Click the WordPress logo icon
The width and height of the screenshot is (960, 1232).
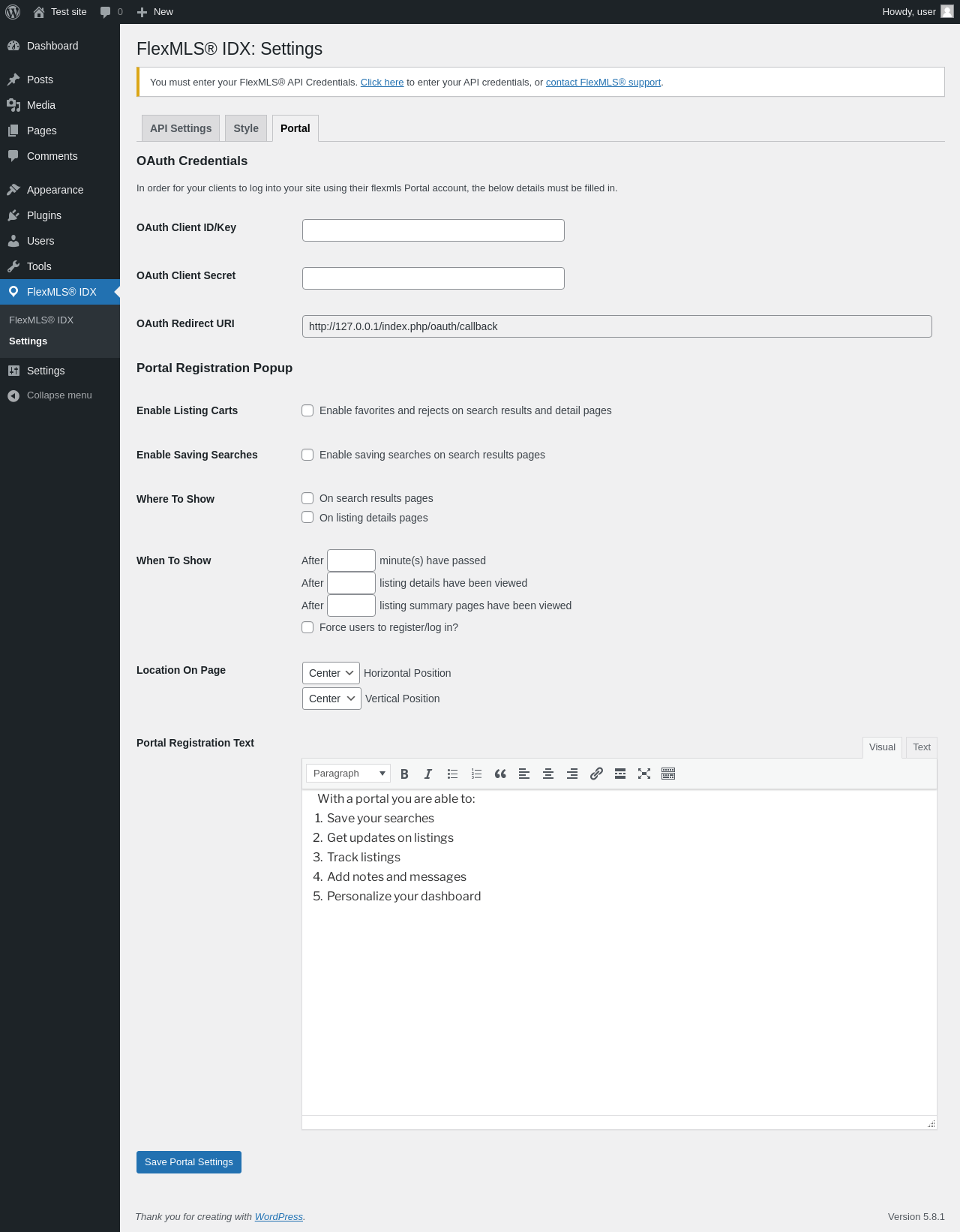(13, 12)
